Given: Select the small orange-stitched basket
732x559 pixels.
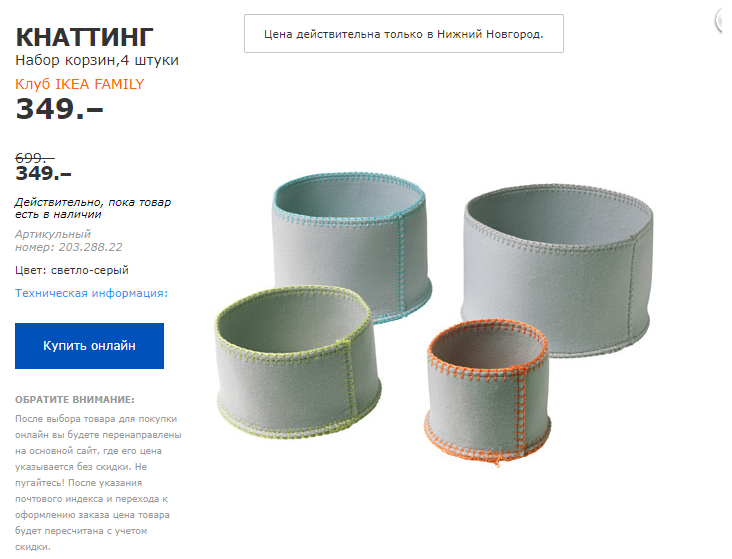Looking at the screenshot, I should click(487, 391).
